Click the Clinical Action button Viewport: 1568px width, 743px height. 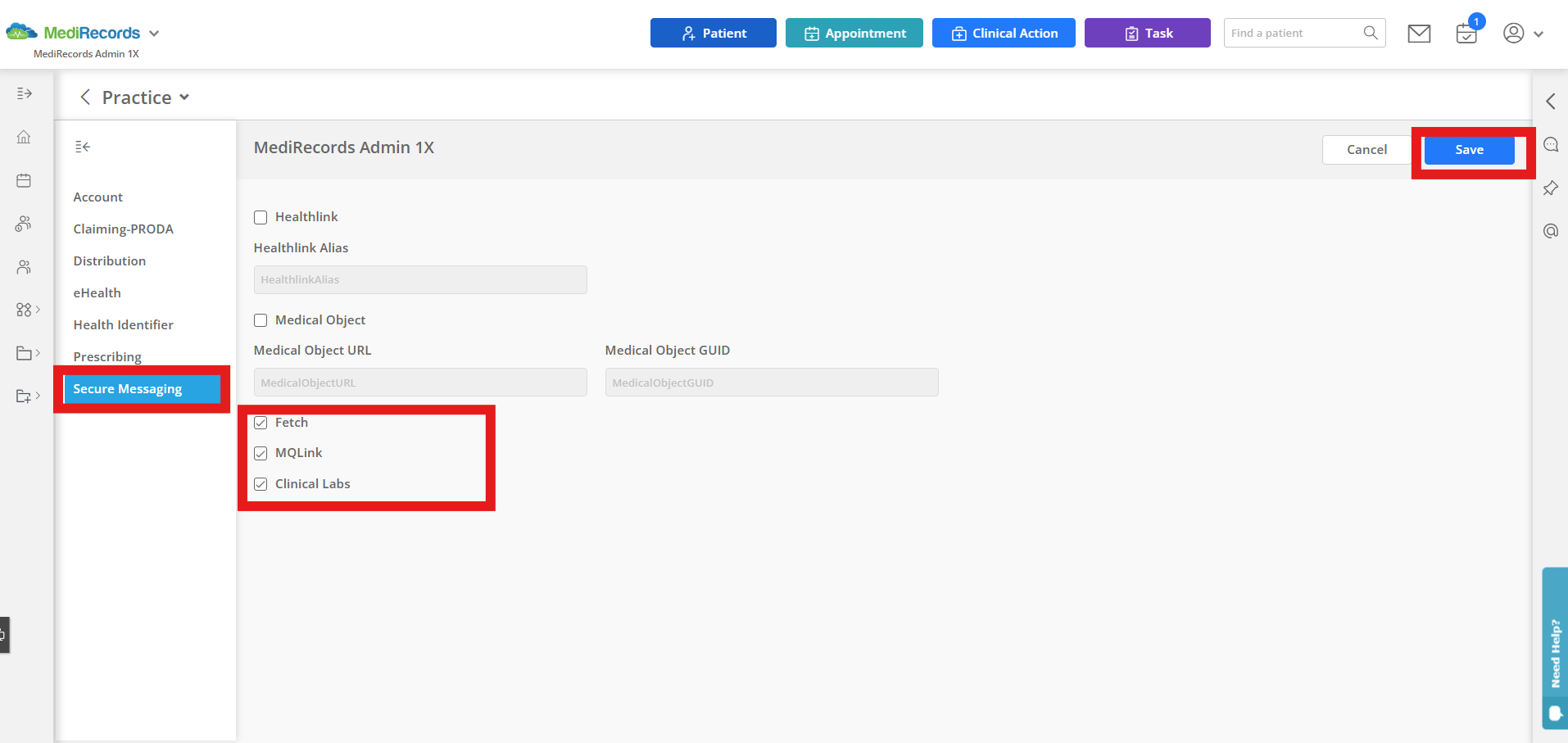click(1004, 33)
